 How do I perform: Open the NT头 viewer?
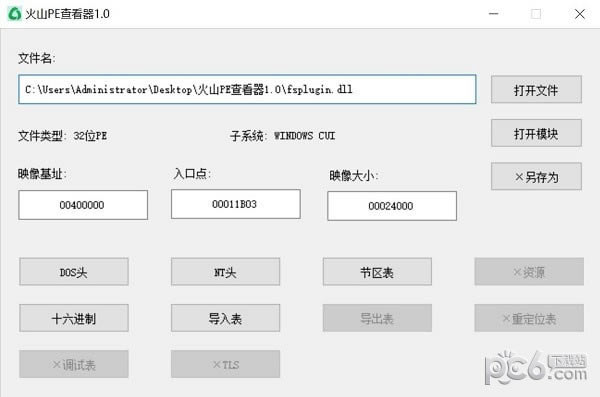(x=225, y=272)
